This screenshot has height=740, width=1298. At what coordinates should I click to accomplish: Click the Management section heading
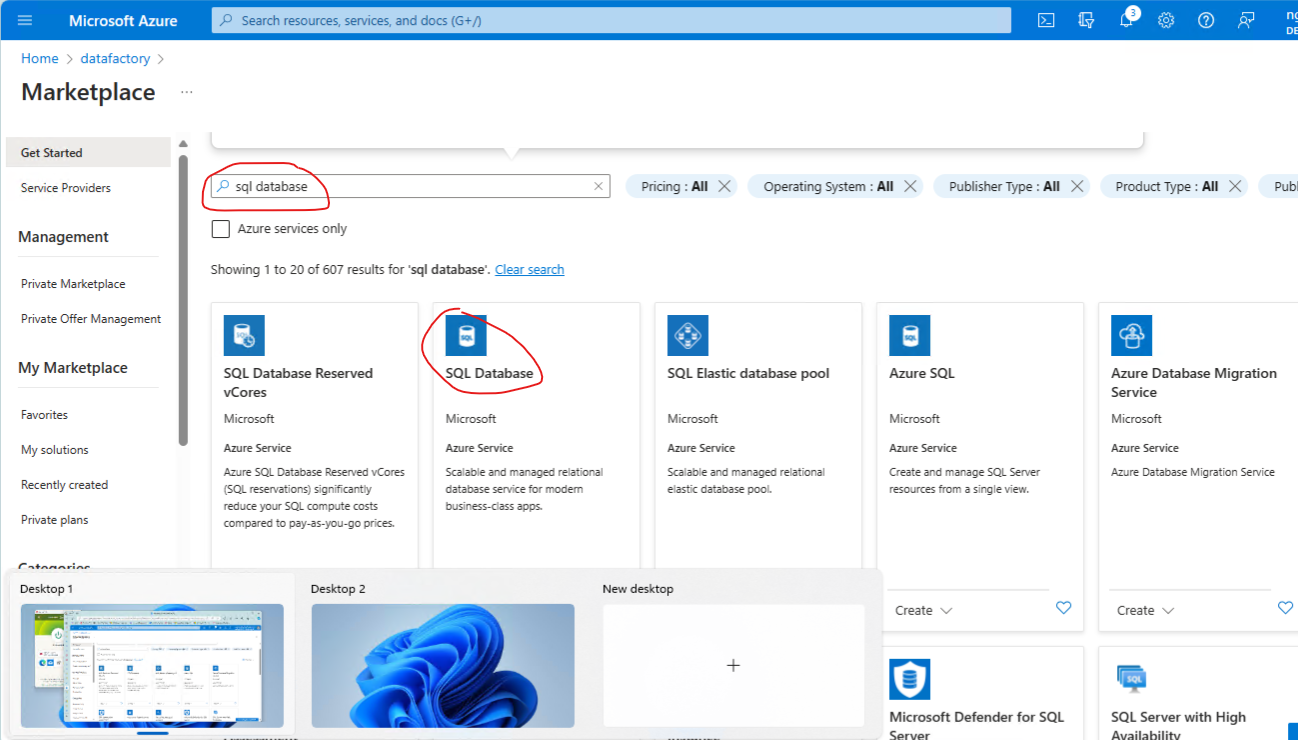click(x=63, y=237)
